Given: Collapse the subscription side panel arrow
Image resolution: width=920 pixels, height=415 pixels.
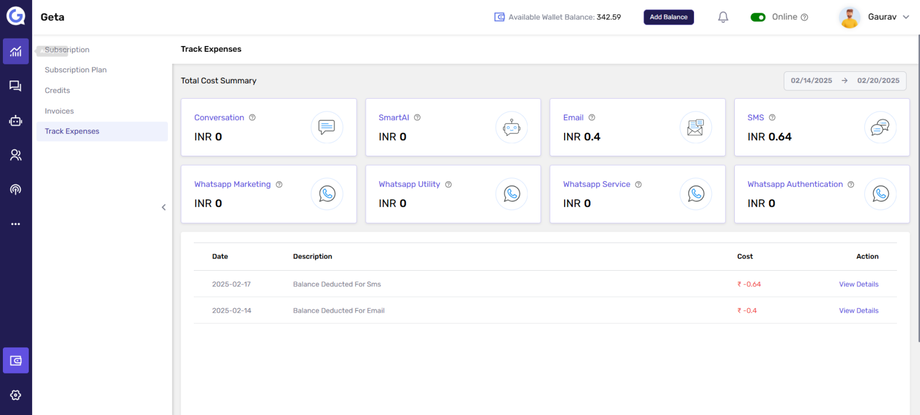Looking at the screenshot, I should (x=164, y=207).
